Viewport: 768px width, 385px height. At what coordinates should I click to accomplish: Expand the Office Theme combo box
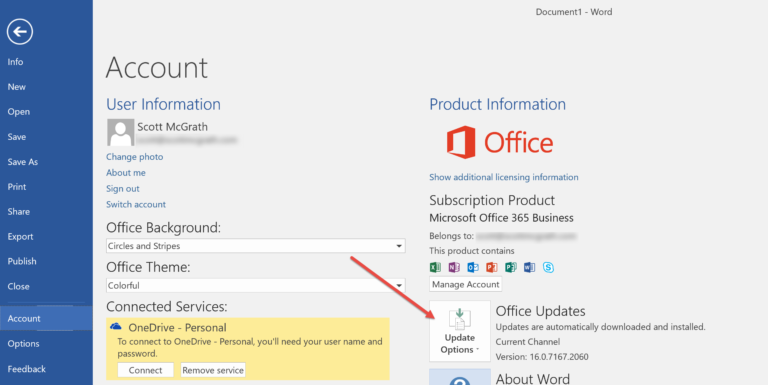coord(255,285)
